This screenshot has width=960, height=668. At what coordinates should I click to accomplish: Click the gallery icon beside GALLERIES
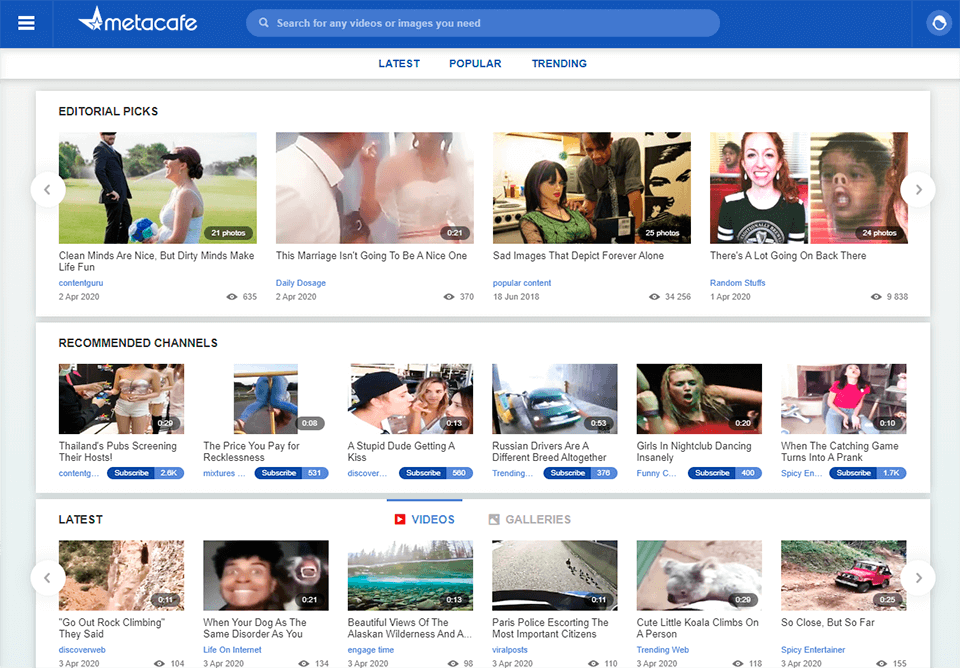(x=493, y=519)
